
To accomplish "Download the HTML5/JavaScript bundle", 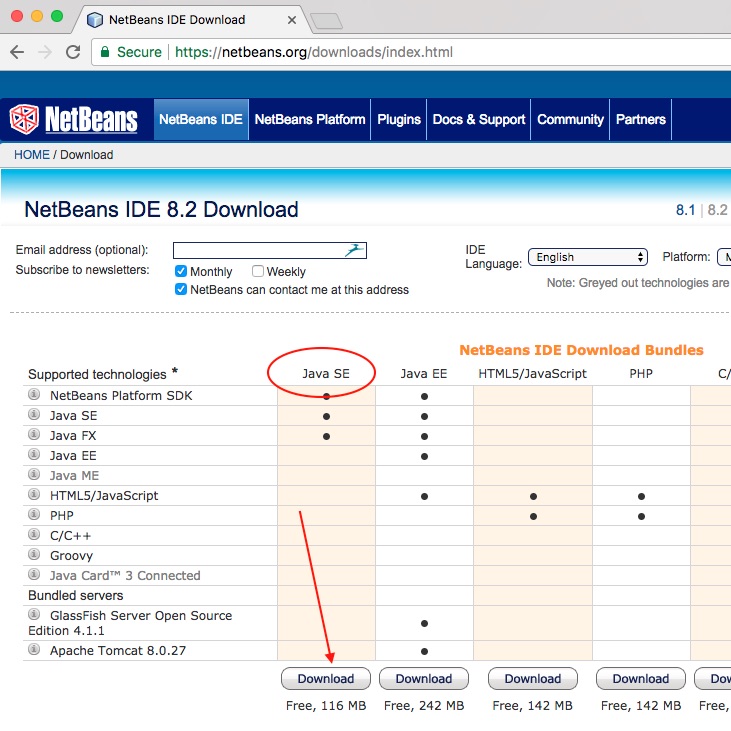I will click(533, 679).
